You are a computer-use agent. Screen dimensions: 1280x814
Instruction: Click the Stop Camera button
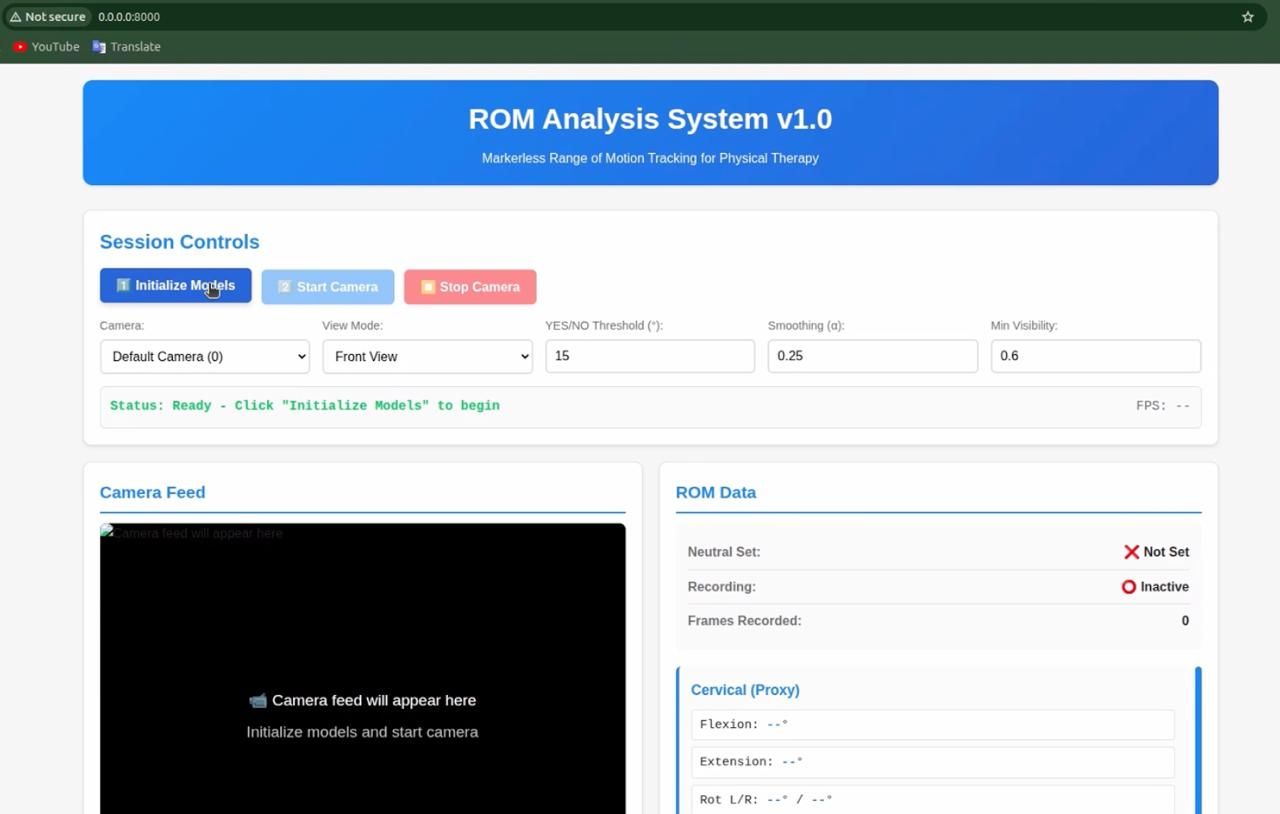(x=469, y=287)
